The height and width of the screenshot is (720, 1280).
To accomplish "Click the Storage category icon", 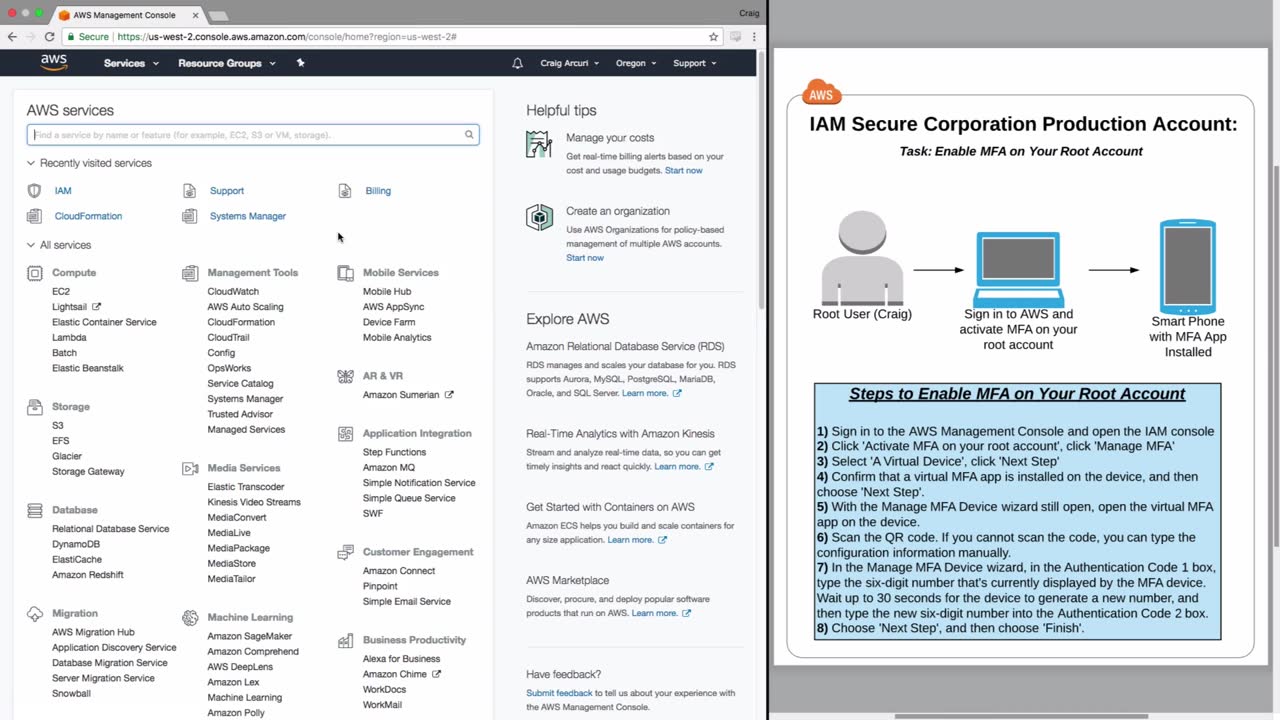I will coord(35,407).
